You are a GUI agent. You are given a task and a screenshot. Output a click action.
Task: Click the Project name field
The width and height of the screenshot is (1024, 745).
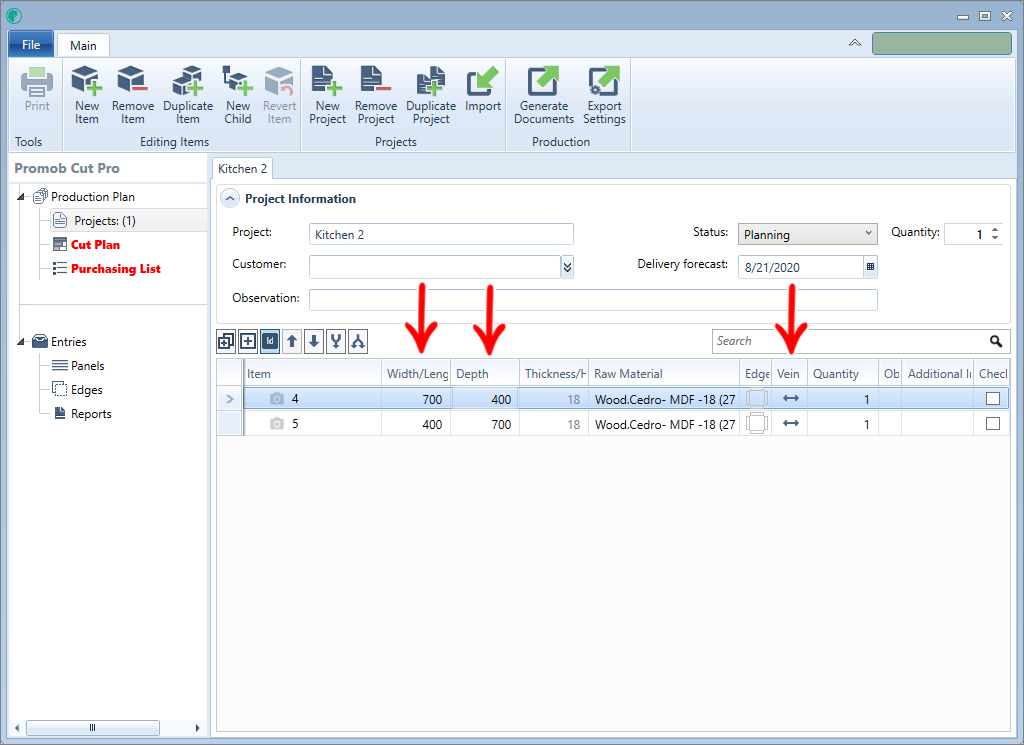pyautogui.click(x=441, y=234)
